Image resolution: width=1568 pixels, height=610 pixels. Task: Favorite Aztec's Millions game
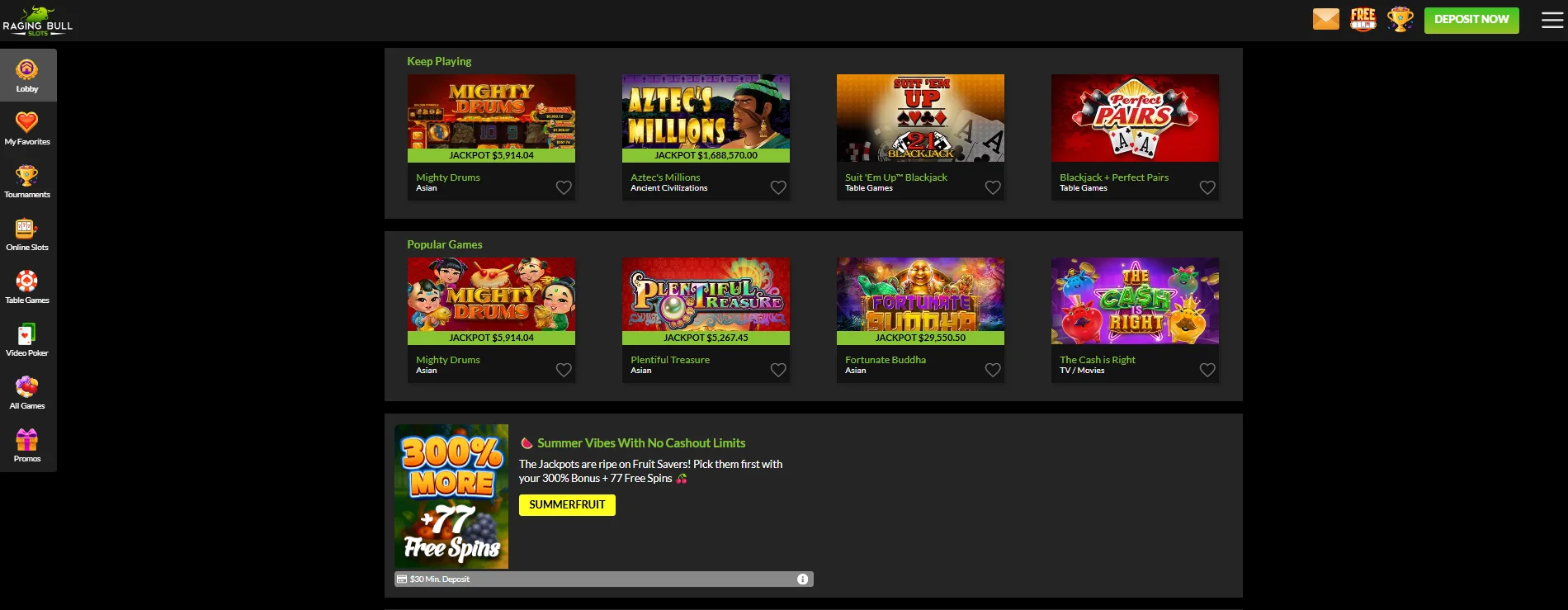pos(778,187)
